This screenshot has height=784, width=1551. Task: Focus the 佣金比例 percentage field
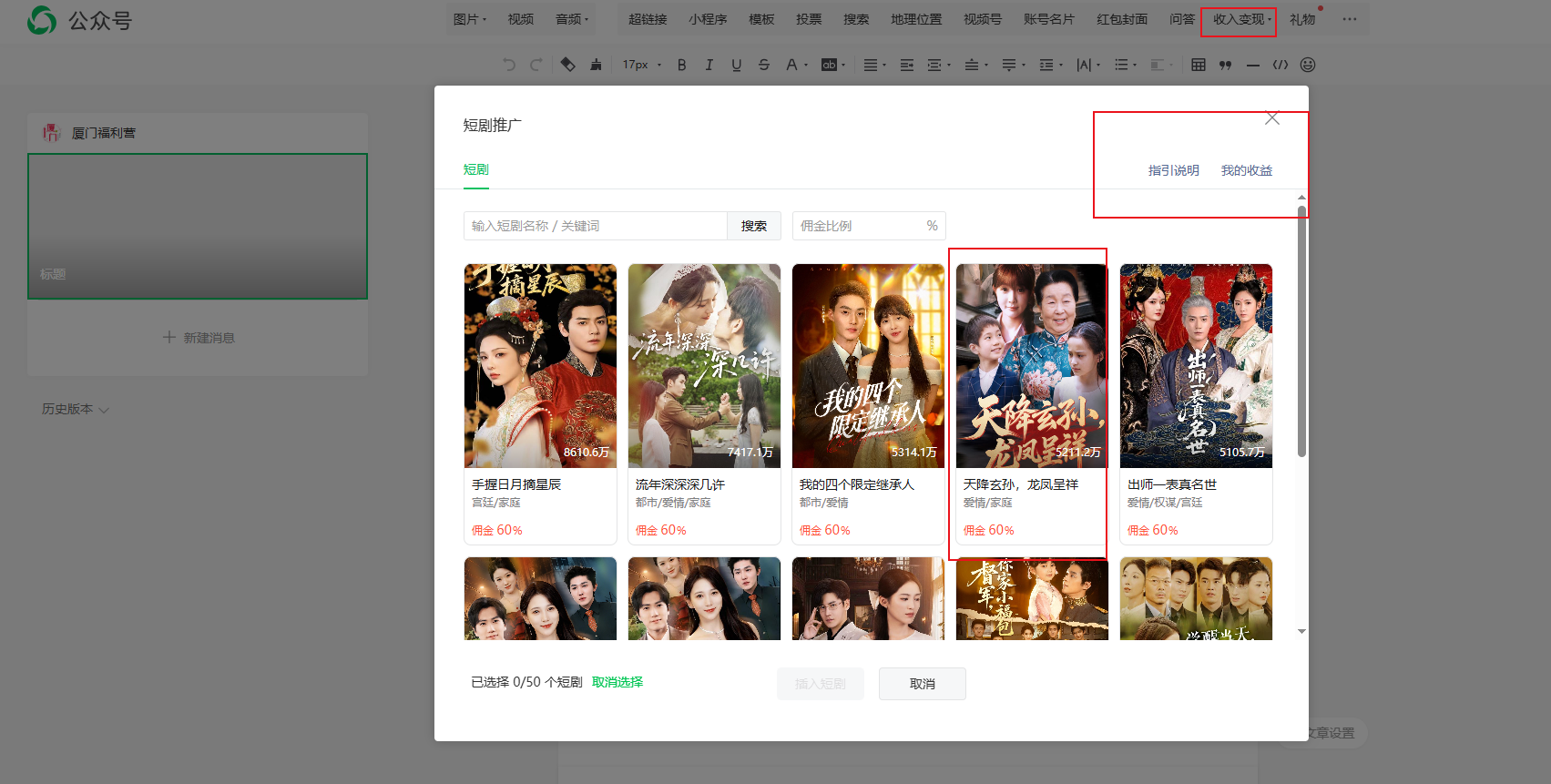(869, 226)
